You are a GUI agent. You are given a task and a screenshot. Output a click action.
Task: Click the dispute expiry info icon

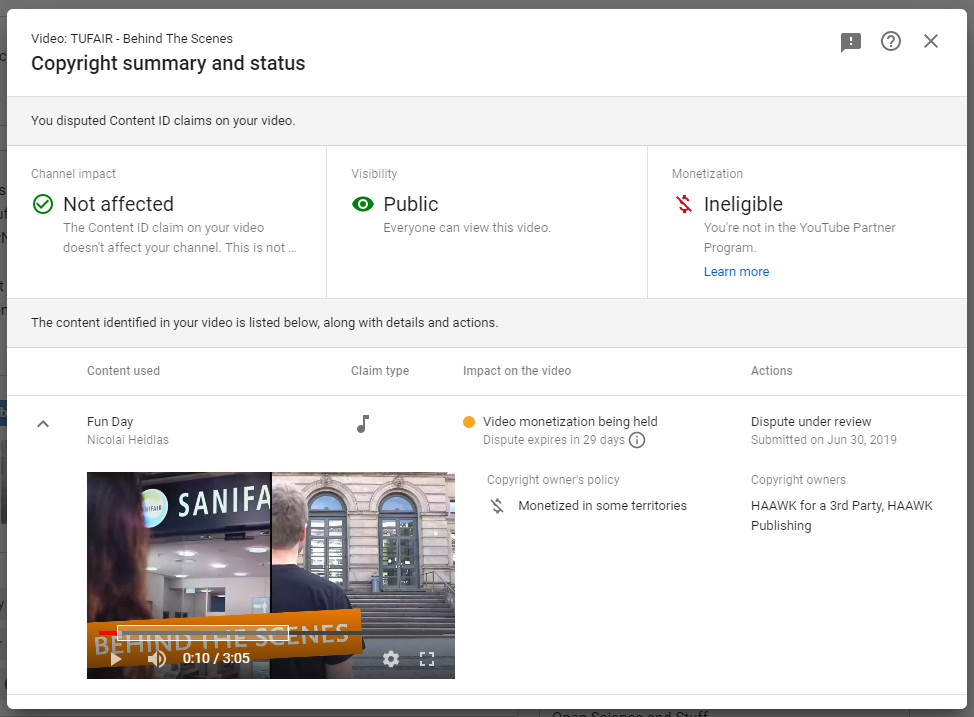click(x=637, y=440)
